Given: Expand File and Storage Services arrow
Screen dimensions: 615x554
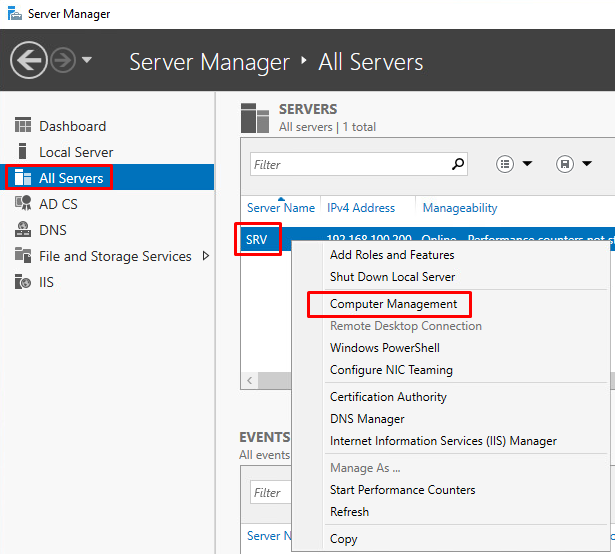Looking at the screenshot, I should click(x=206, y=256).
